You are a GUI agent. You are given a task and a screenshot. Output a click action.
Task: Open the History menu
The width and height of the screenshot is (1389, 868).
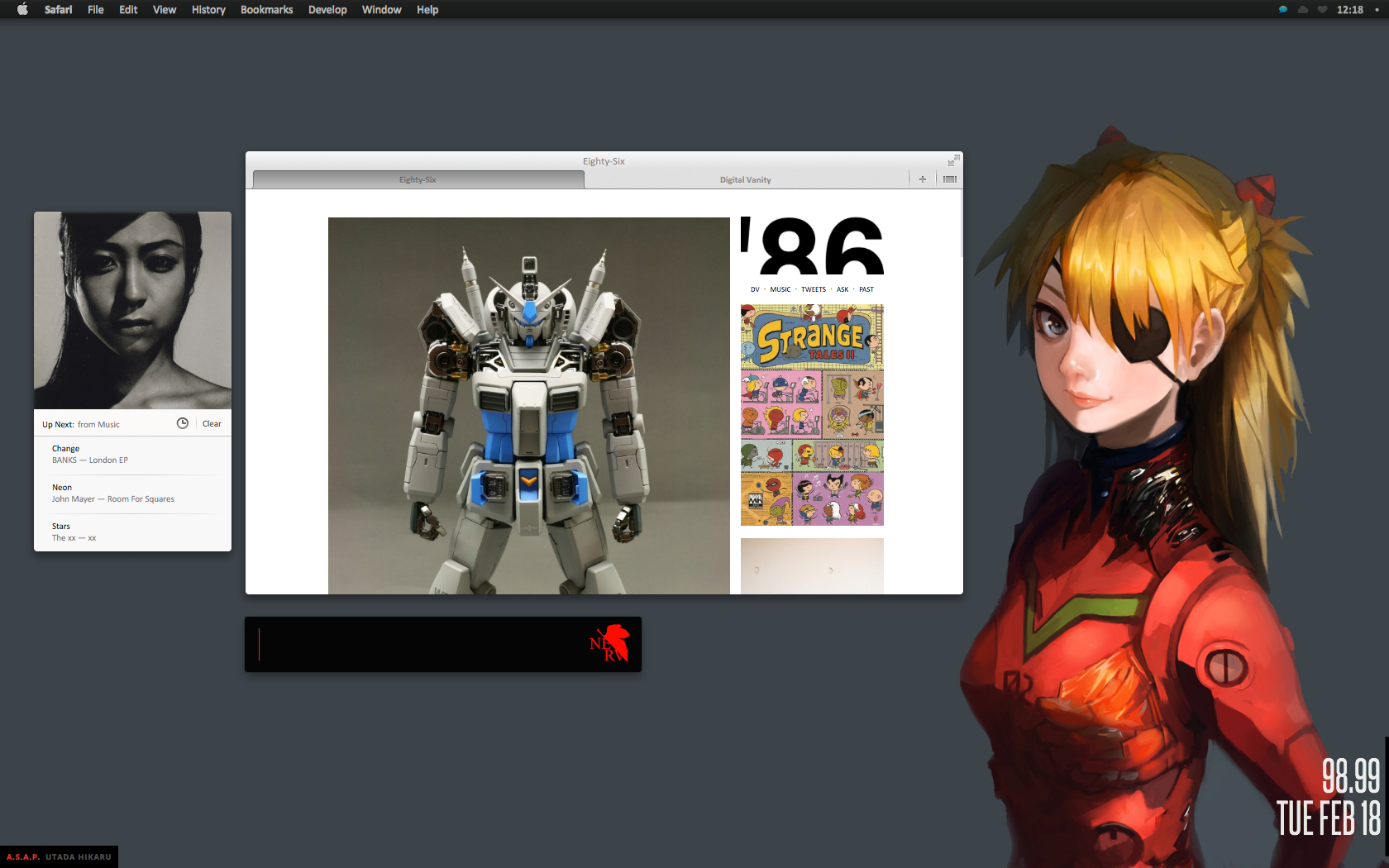click(208, 9)
